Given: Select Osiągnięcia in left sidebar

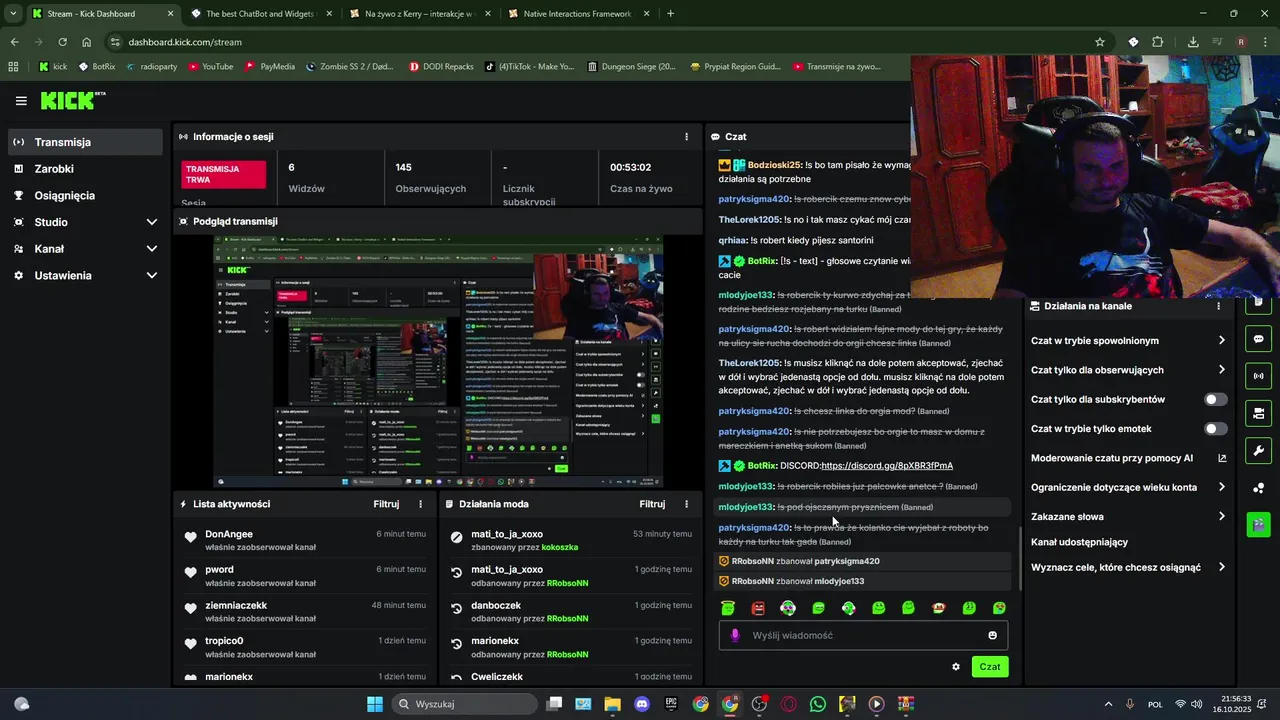Looking at the screenshot, I should [x=85, y=196].
